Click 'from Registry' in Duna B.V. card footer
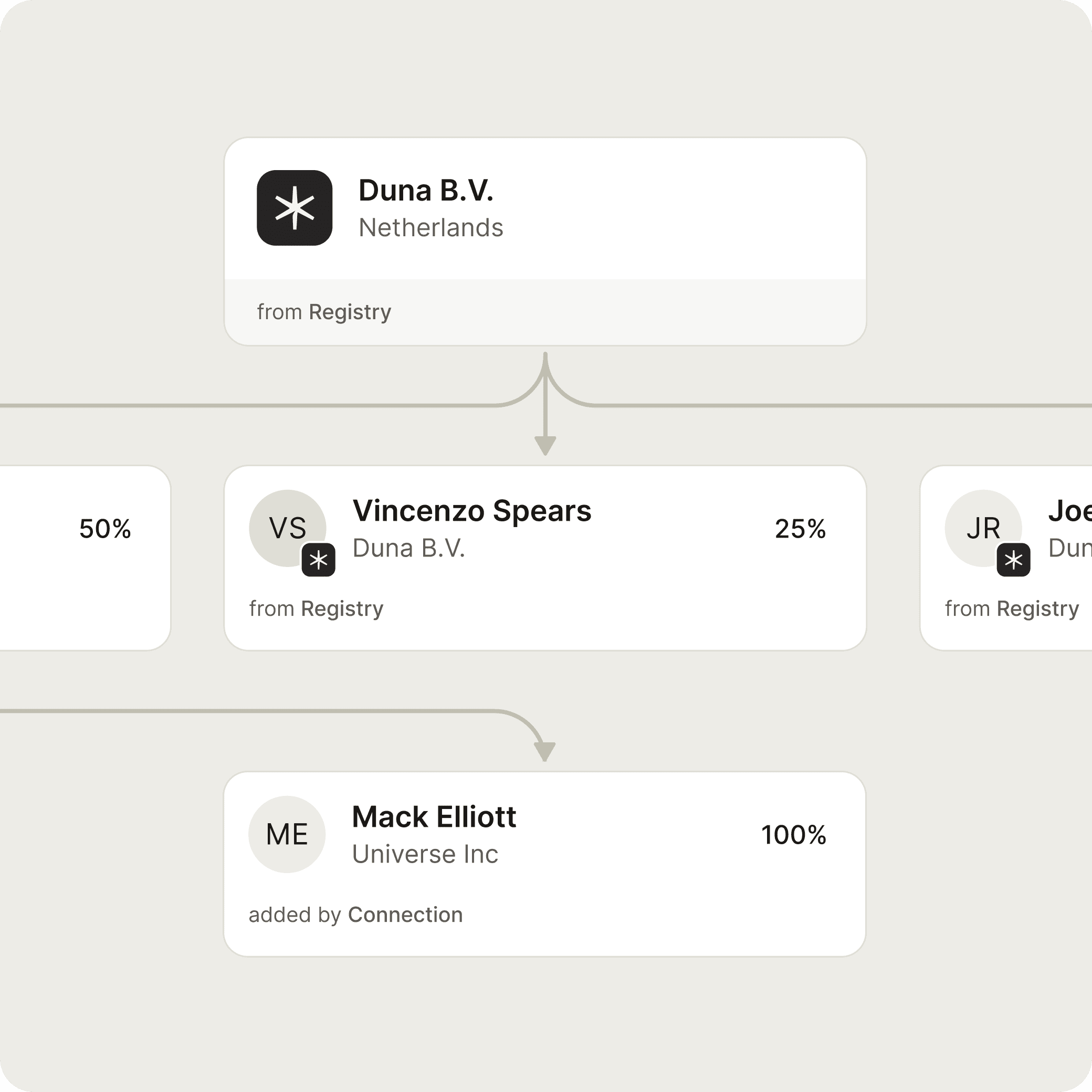 pyautogui.click(x=324, y=312)
